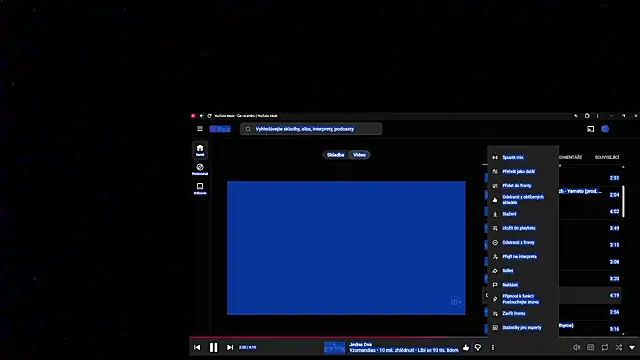This screenshot has width=640, height=360.
Task: Open Explore in the sidebar
Action: coord(200,169)
